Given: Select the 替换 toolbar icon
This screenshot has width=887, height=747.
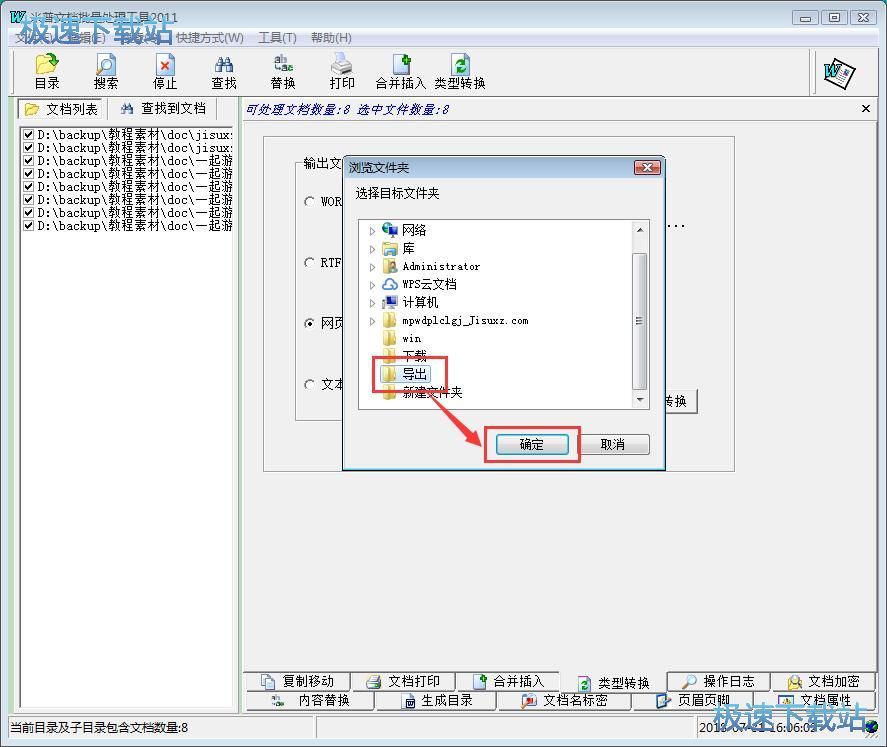Looking at the screenshot, I should [283, 71].
